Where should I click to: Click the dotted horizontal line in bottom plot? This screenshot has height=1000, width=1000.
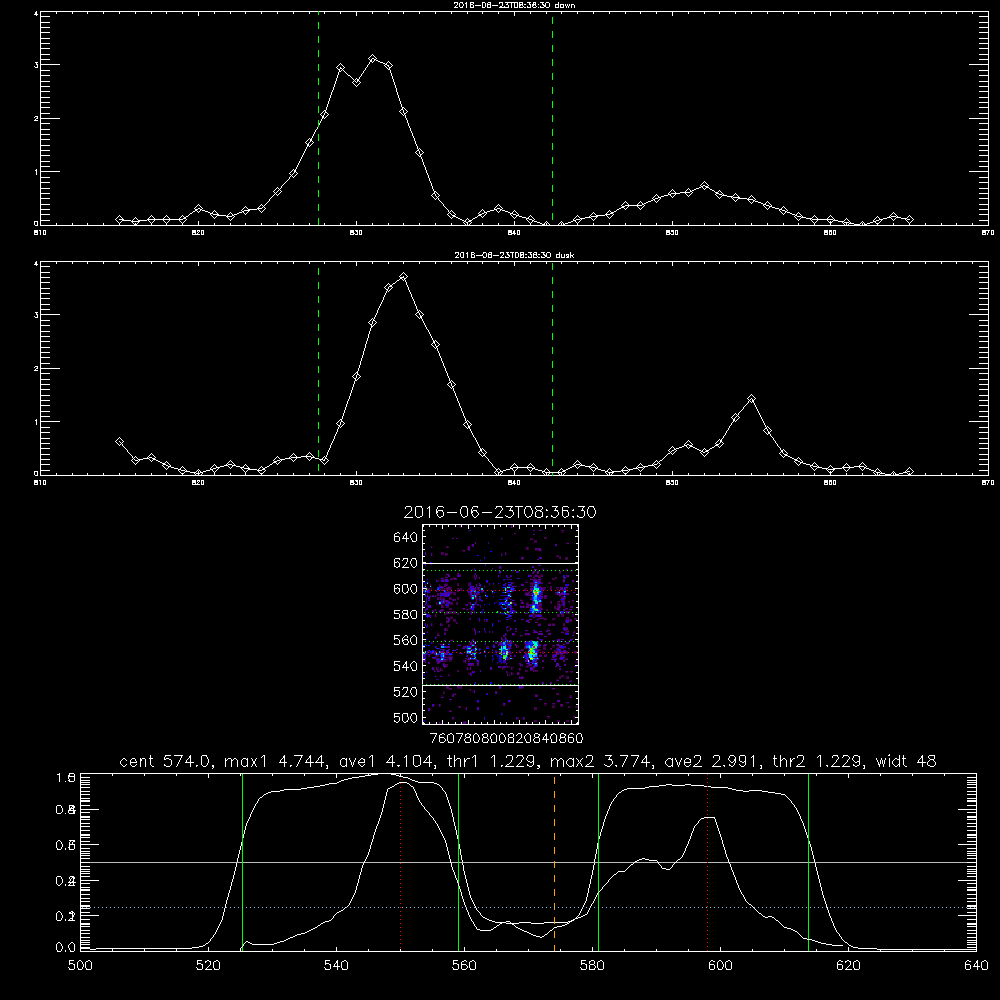pyautogui.click(x=528, y=907)
